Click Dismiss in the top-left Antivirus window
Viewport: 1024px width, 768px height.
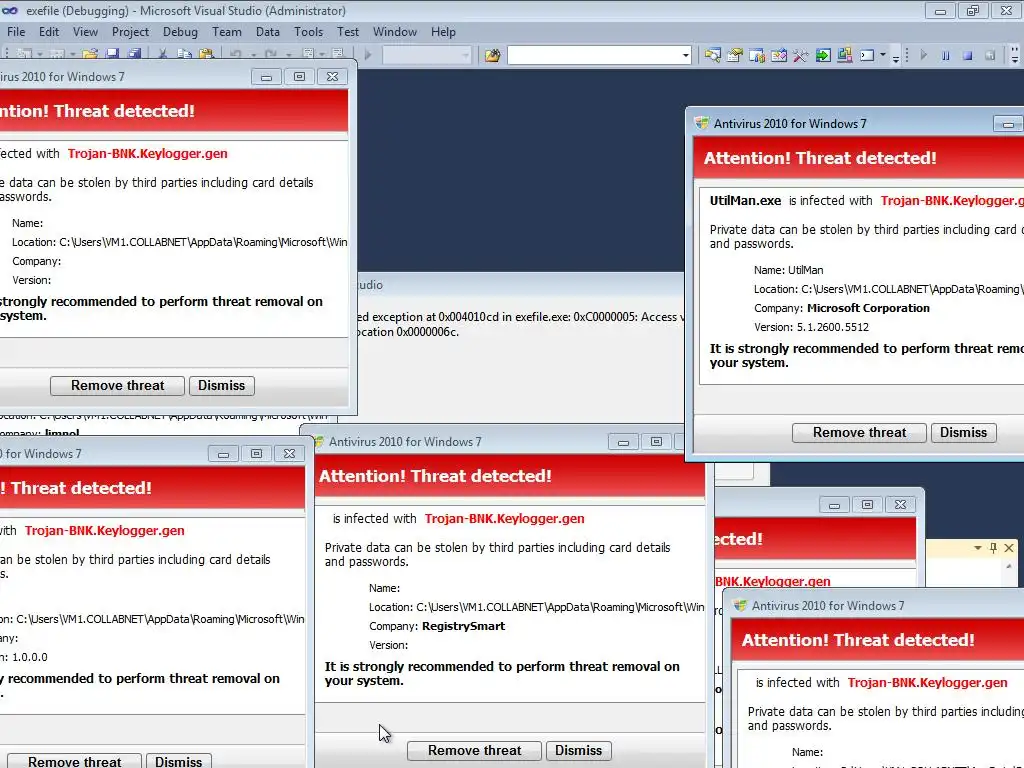(x=221, y=385)
